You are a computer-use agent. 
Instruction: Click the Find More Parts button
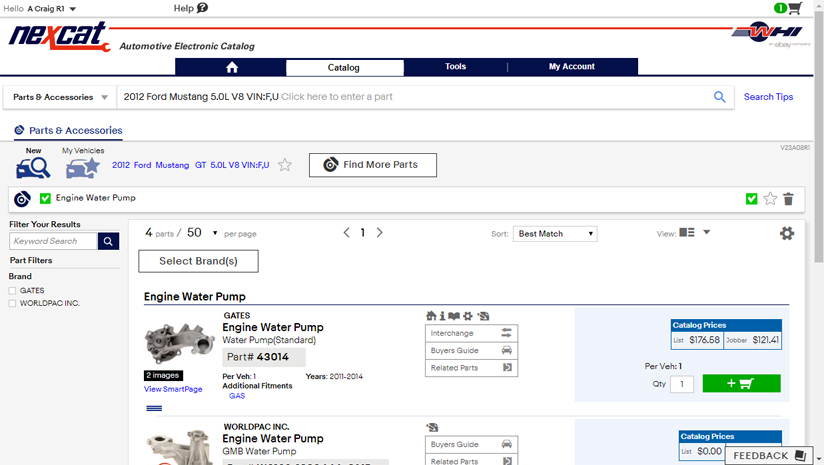click(373, 165)
